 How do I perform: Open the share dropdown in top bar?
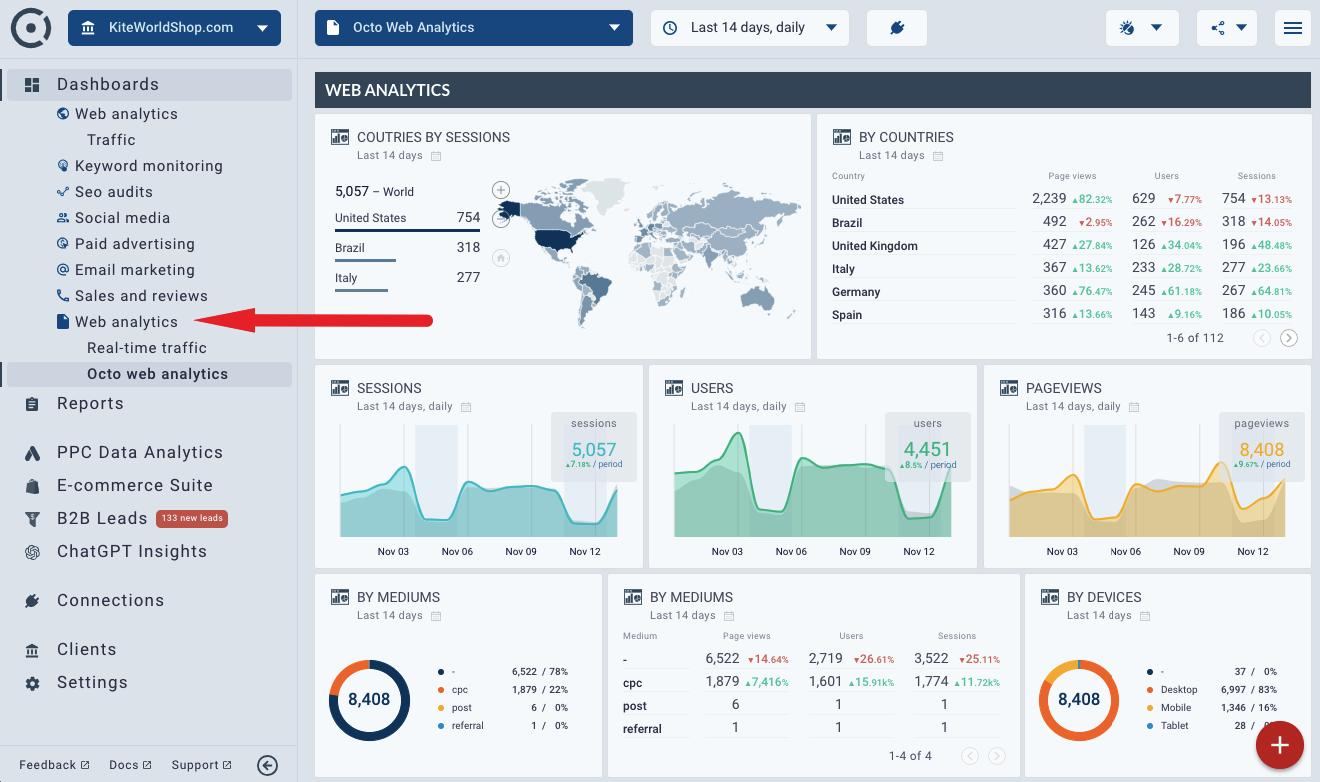[x=1227, y=28]
